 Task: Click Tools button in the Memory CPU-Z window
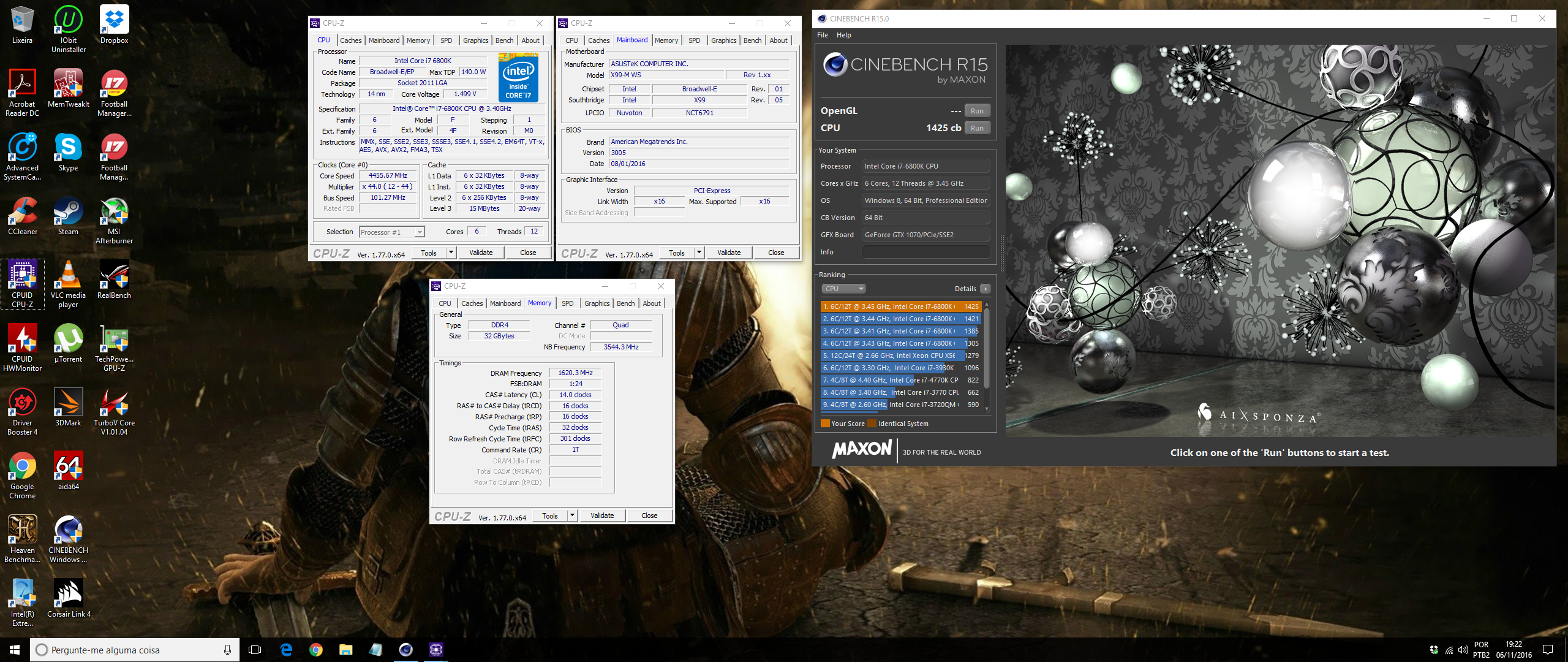point(550,516)
